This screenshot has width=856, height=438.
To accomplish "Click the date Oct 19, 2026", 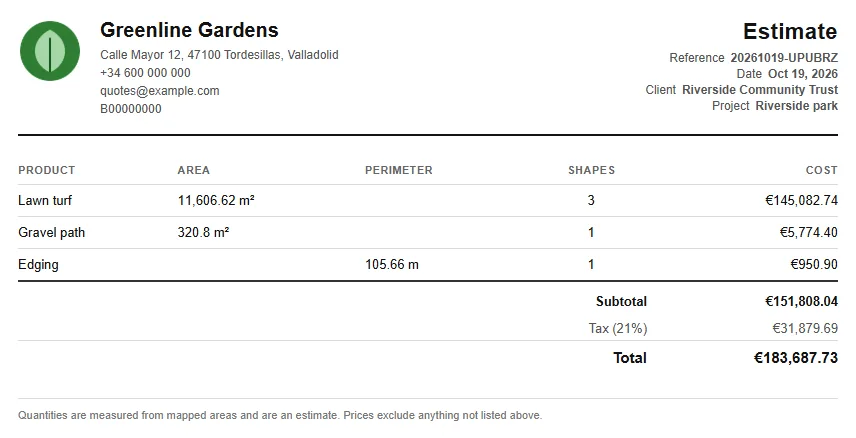I will click(802, 74).
